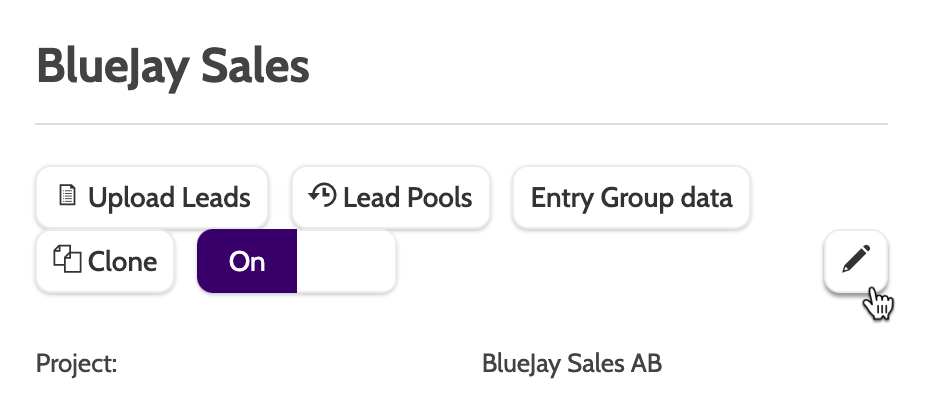The image size is (928, 400).
Task: Toggle the On/Off status switch
Action: 296,261
